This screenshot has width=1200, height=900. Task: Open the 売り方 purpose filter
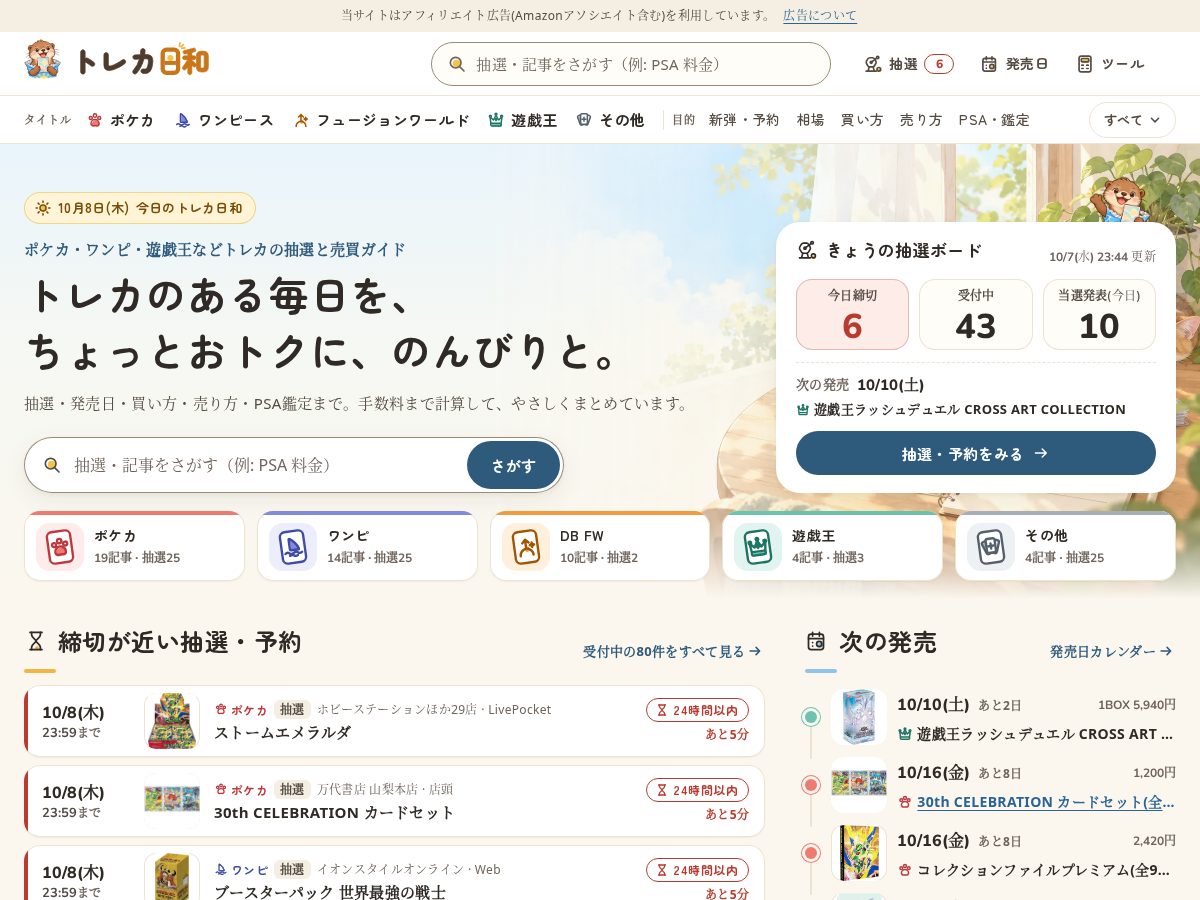click(x=921, y=120)
